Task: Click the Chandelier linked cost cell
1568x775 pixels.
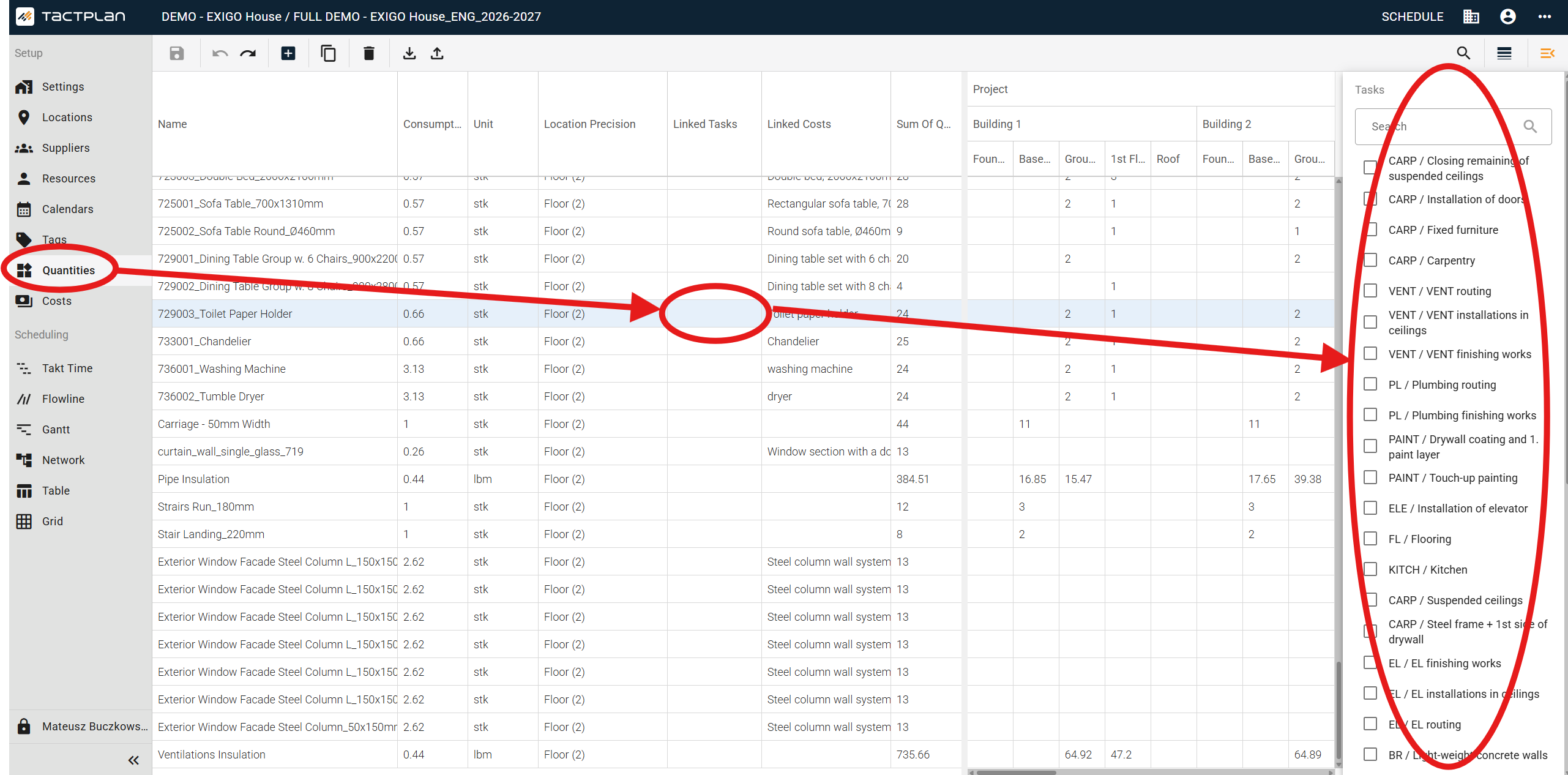Action: pos(826,341)
